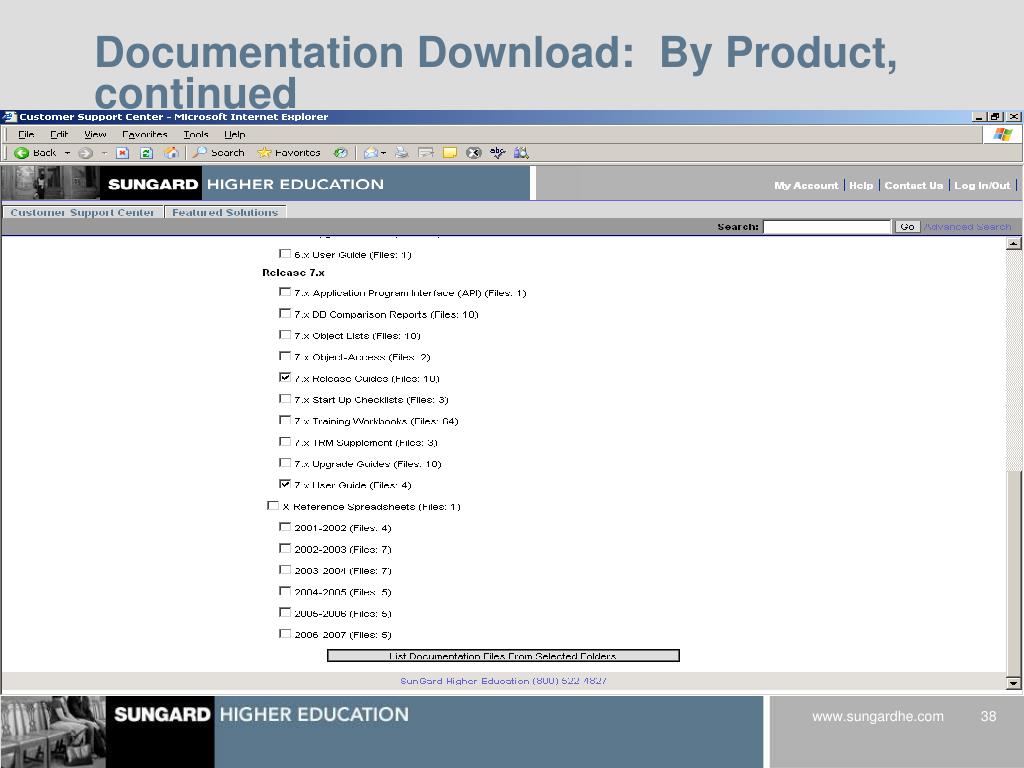Open the View menu
1024x768 pixels.
pyautogui.click(x=95, y=135)
